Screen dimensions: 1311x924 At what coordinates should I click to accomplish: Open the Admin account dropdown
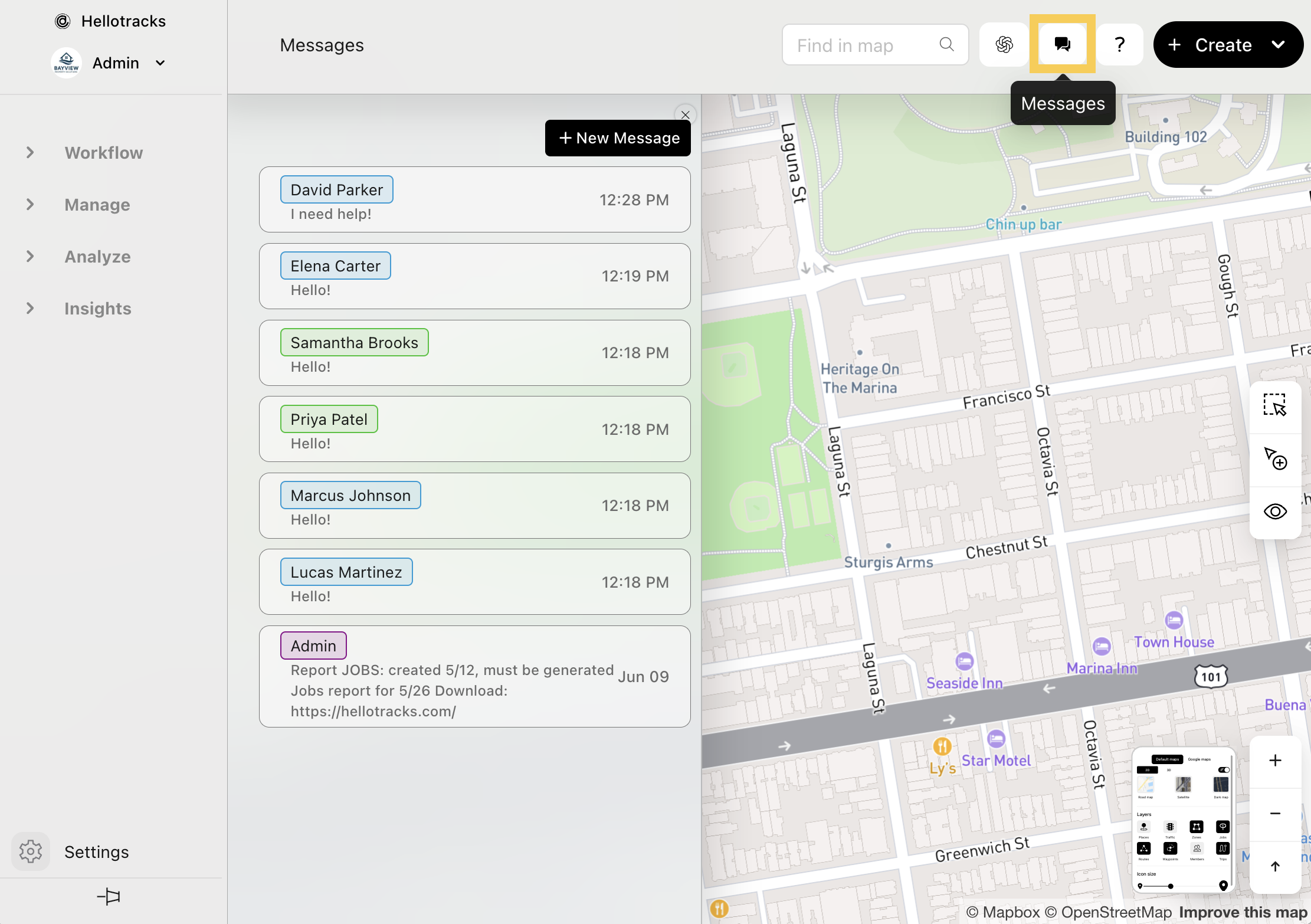click(x=160, y=63)
